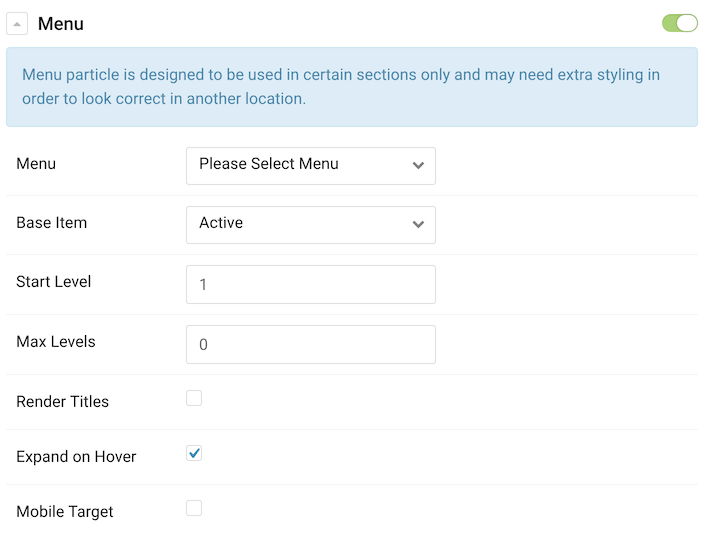705x539 pixels.
Task: Click the "Mobile Target" label text
Action: pyautogui.click(x=65, y=511)
